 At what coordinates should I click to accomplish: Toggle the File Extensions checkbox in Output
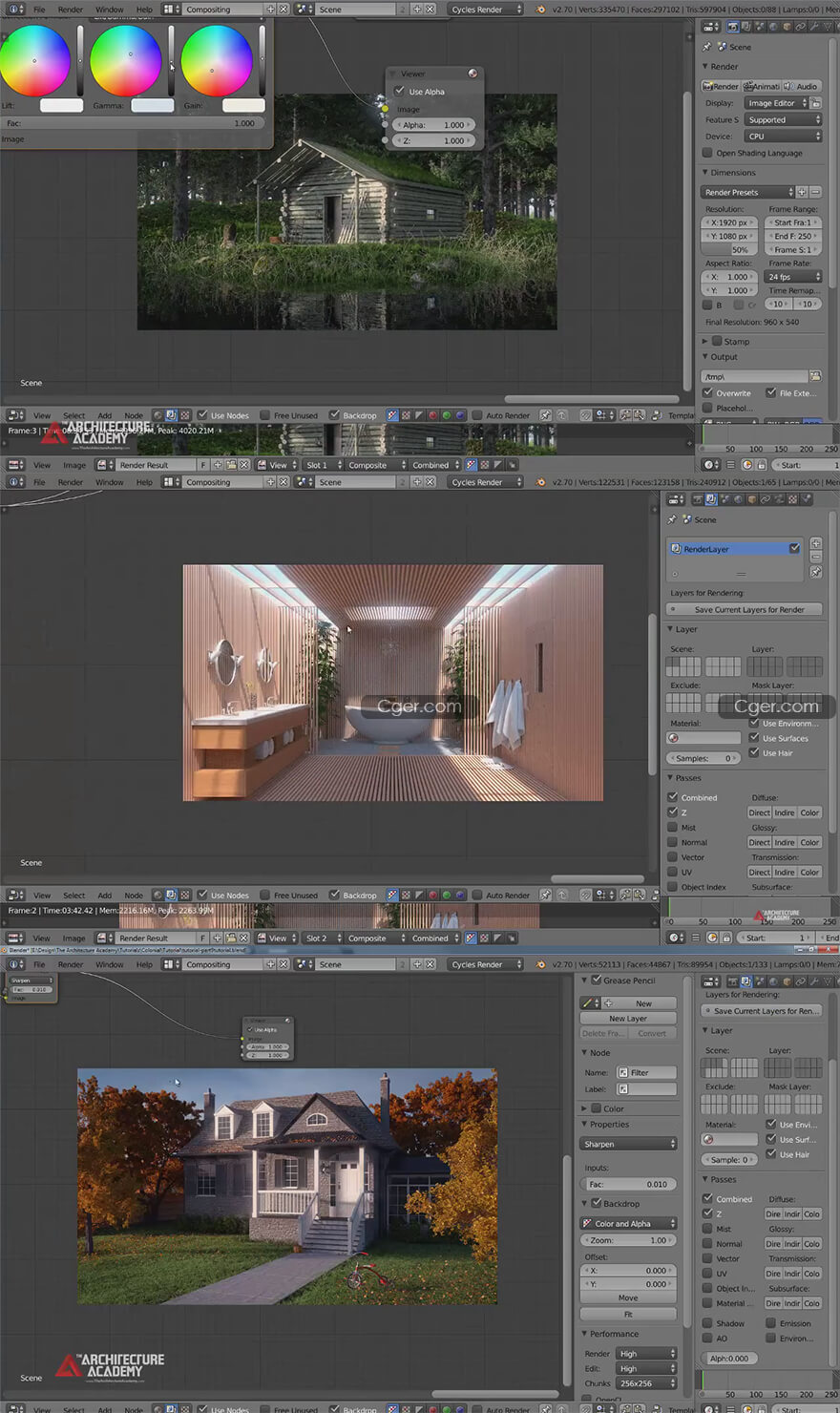point(770,392)
